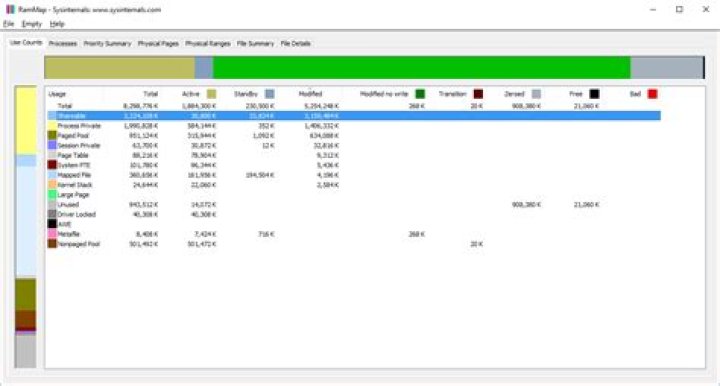The width and height of the screenshot is (720, 386).
Task: Click the Zeroed column grey swatch
Action: point(536,94)
